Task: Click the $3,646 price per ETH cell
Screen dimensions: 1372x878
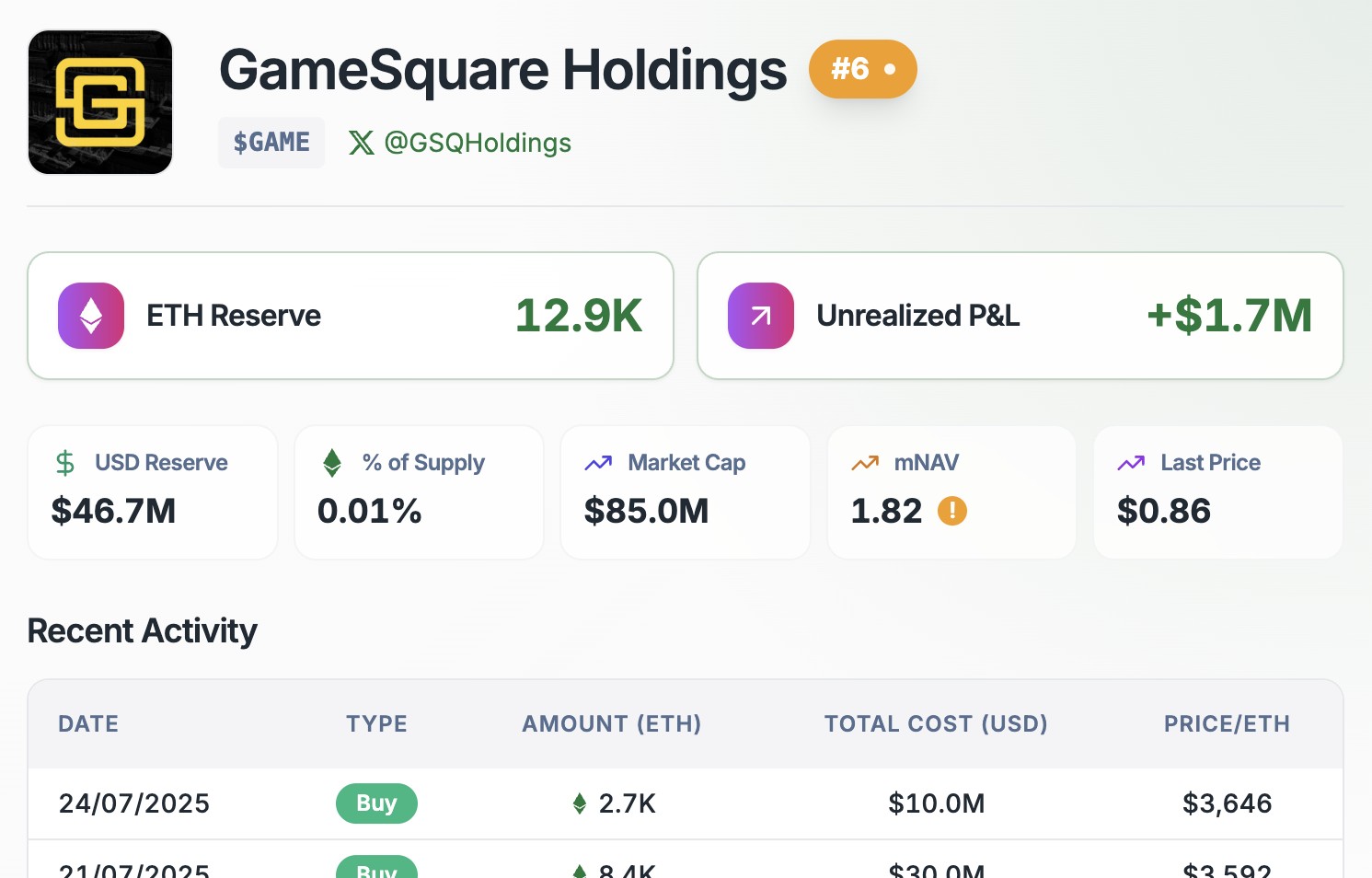Action: (x=1227, y=803)
